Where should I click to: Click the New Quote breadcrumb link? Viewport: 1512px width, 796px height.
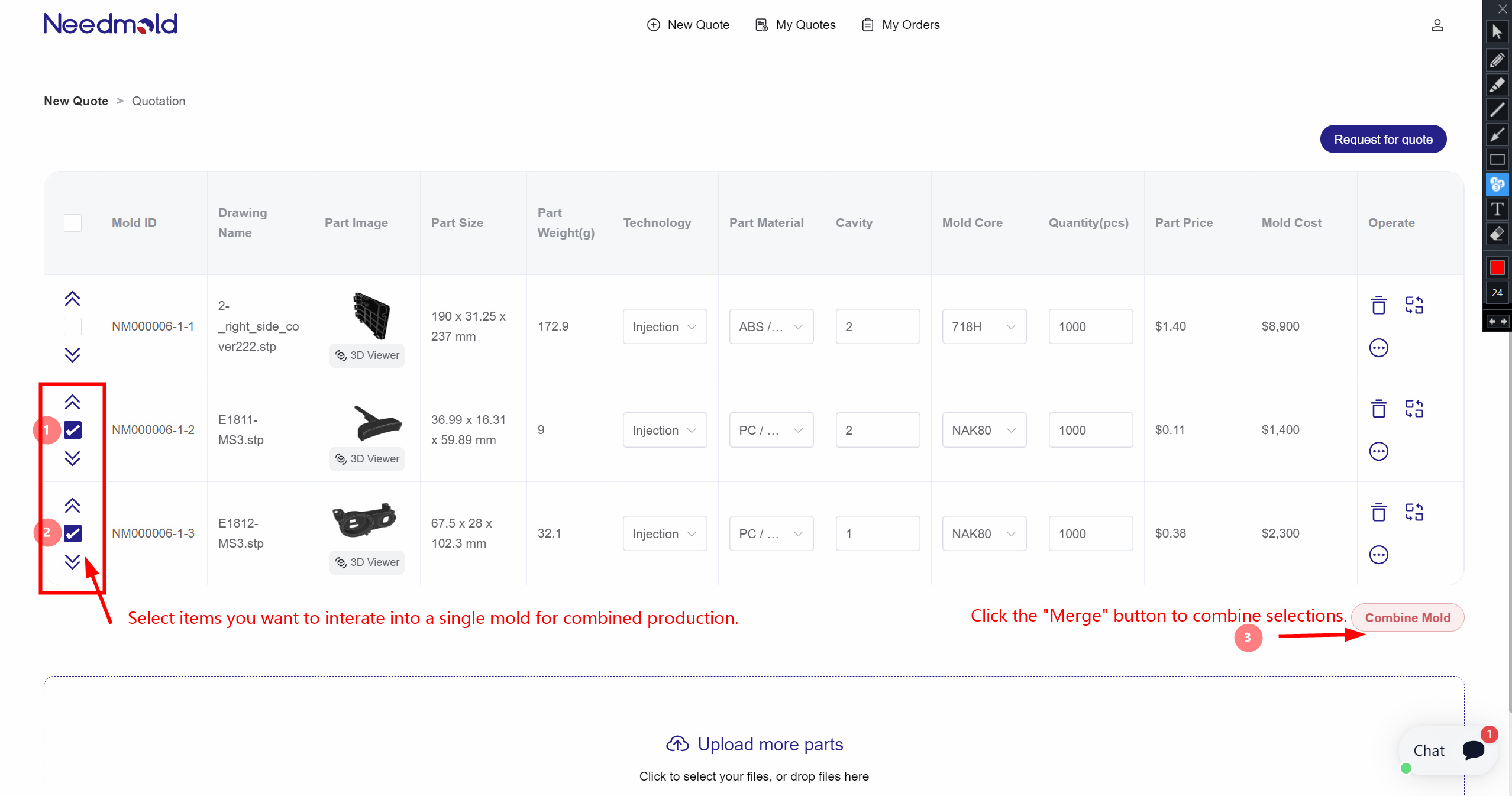click(x=76, y=101)
